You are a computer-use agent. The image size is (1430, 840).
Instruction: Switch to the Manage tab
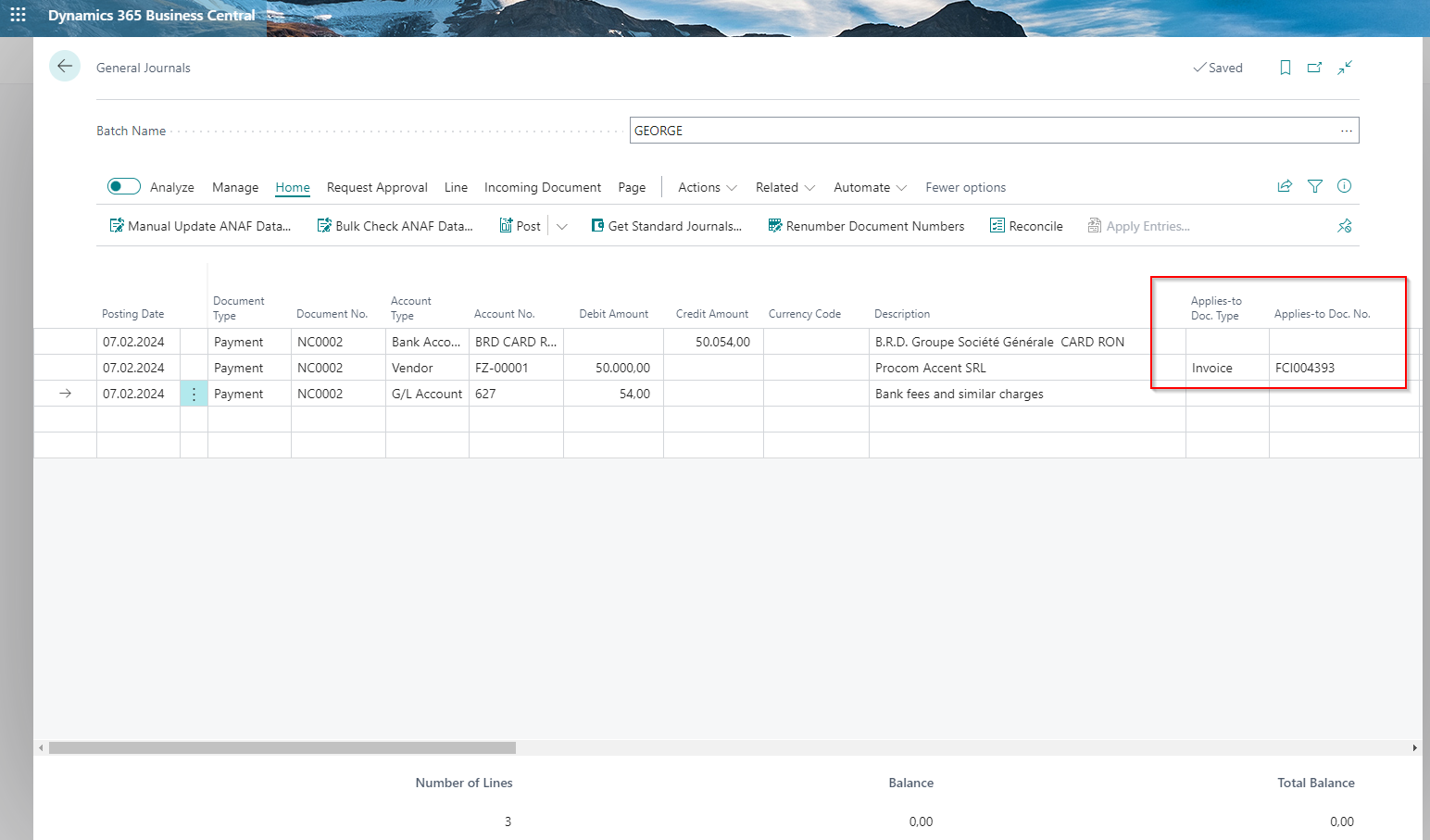pyautogui.click(x=235, y=187)
